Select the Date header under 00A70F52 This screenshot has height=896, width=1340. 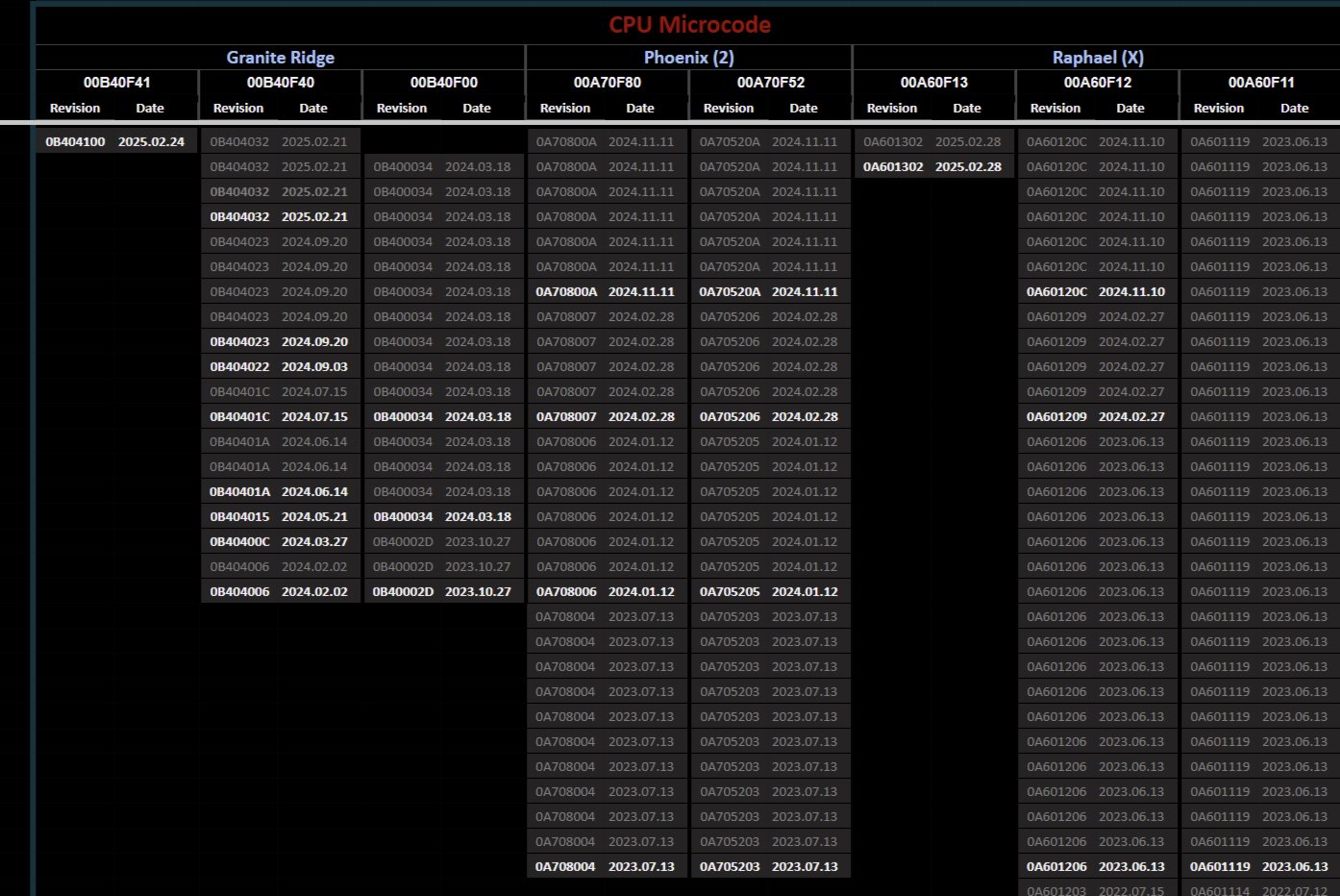(804, 109)
